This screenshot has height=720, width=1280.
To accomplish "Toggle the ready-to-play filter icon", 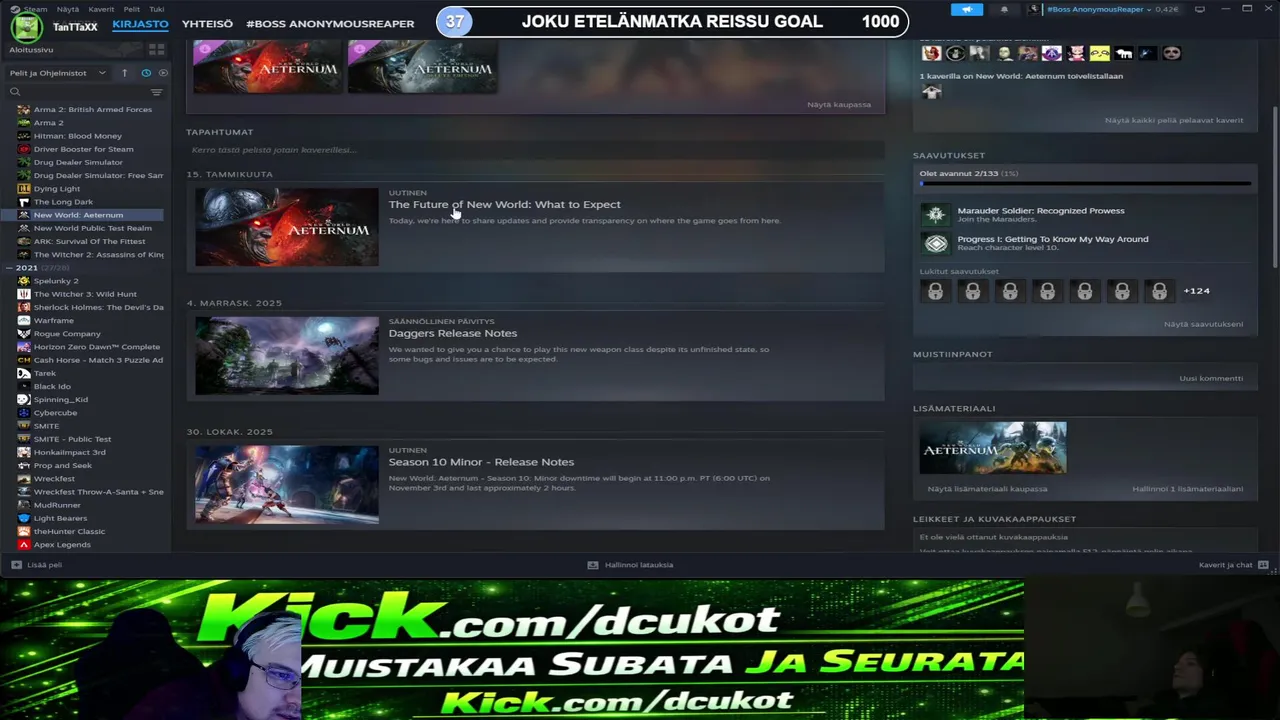I will coord(163,73).
